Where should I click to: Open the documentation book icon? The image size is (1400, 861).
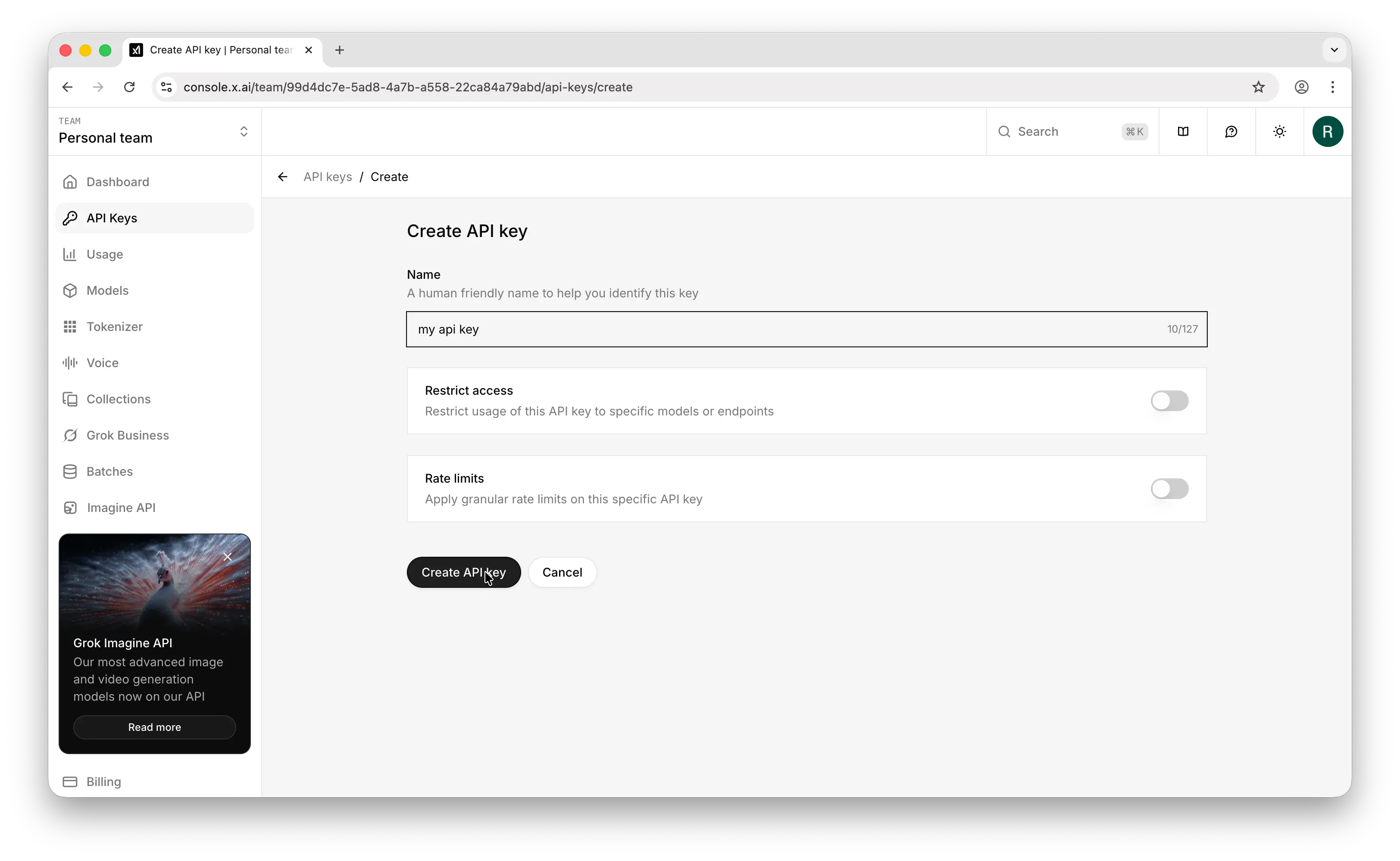coord(1183,131)
